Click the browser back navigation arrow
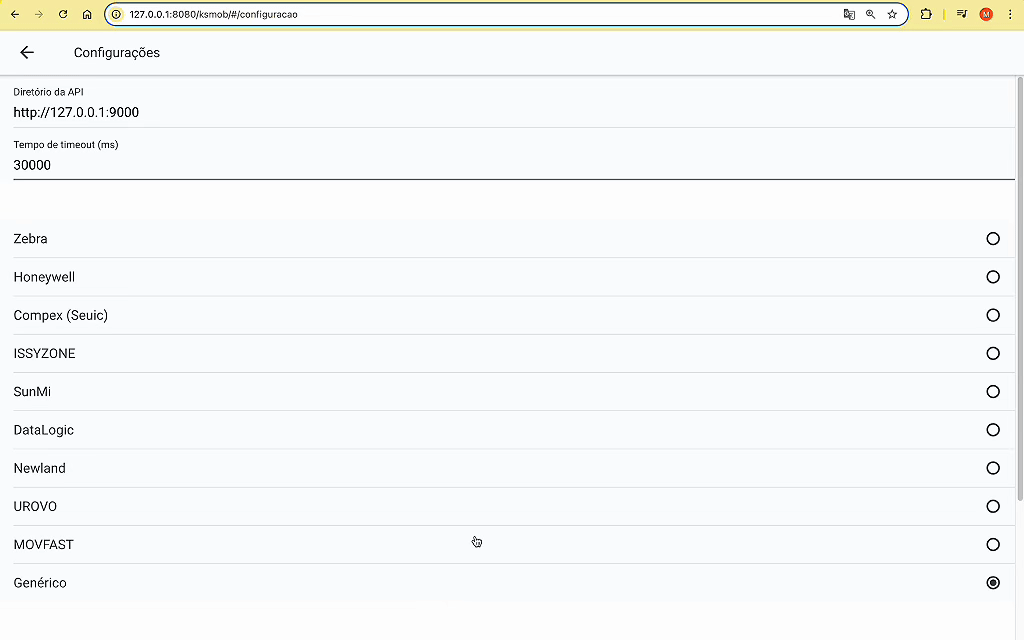Screen dimensions: 1024x640 pos(15,15)
